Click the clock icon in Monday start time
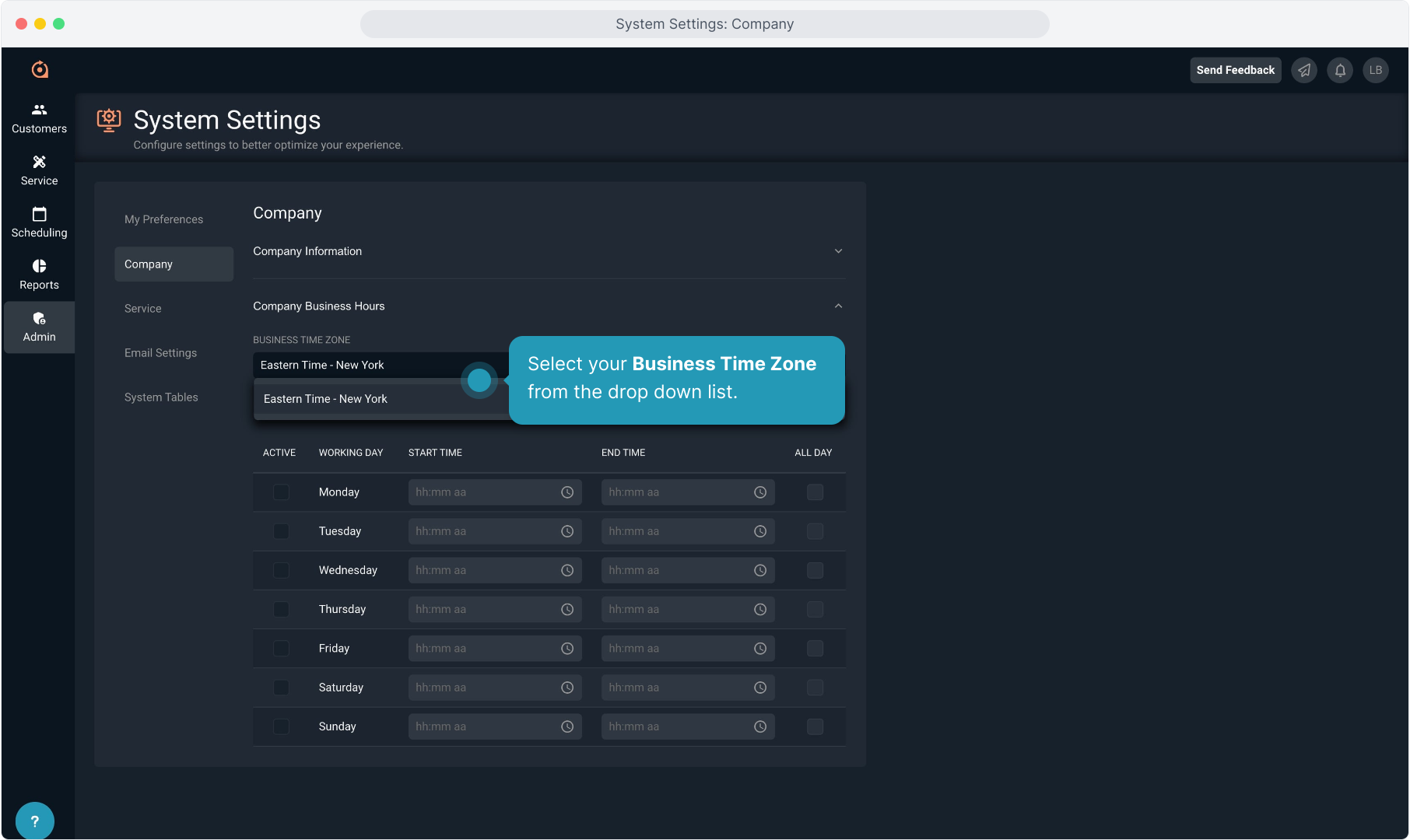Viewport: 1410px width, 840px height. (567, 492)
